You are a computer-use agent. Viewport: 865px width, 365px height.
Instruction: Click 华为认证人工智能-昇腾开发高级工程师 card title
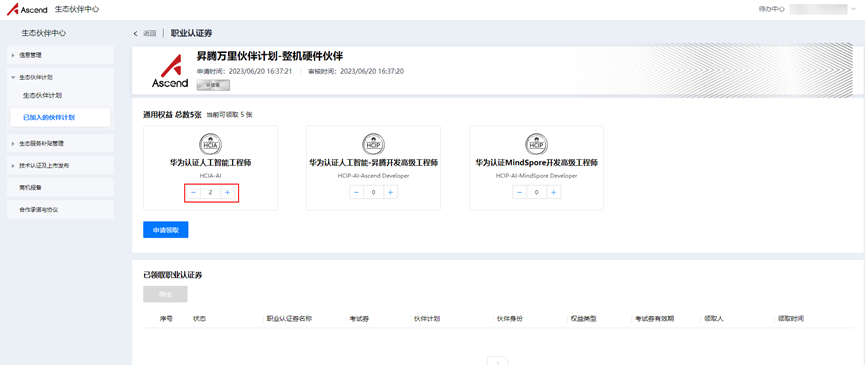[x=373, y=163]
